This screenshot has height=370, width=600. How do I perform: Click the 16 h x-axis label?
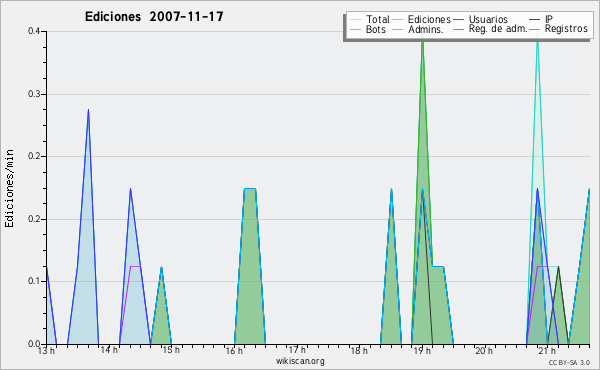click(234, 350)
